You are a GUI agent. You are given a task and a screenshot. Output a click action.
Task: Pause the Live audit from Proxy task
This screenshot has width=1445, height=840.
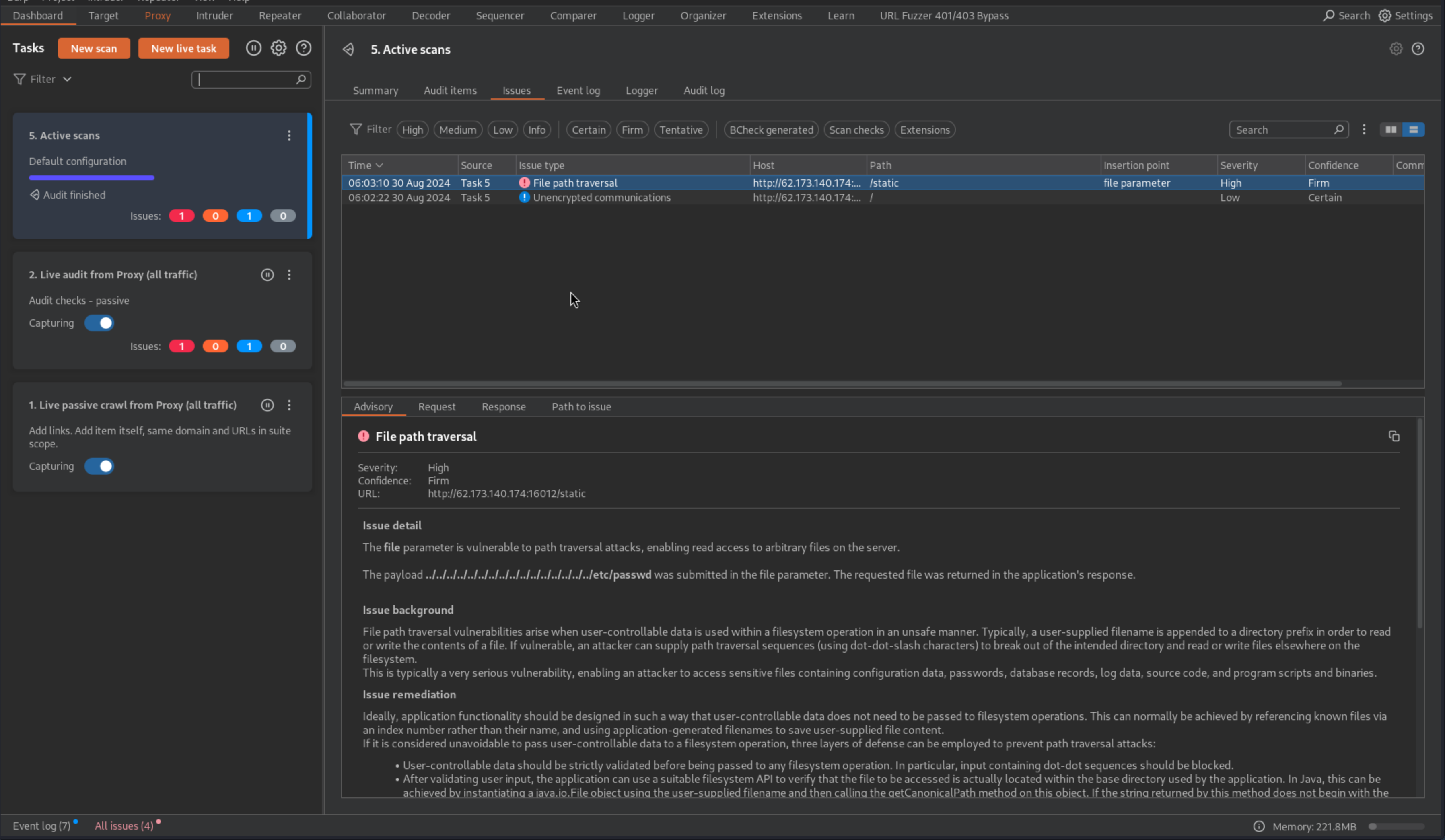click(267, 275)
